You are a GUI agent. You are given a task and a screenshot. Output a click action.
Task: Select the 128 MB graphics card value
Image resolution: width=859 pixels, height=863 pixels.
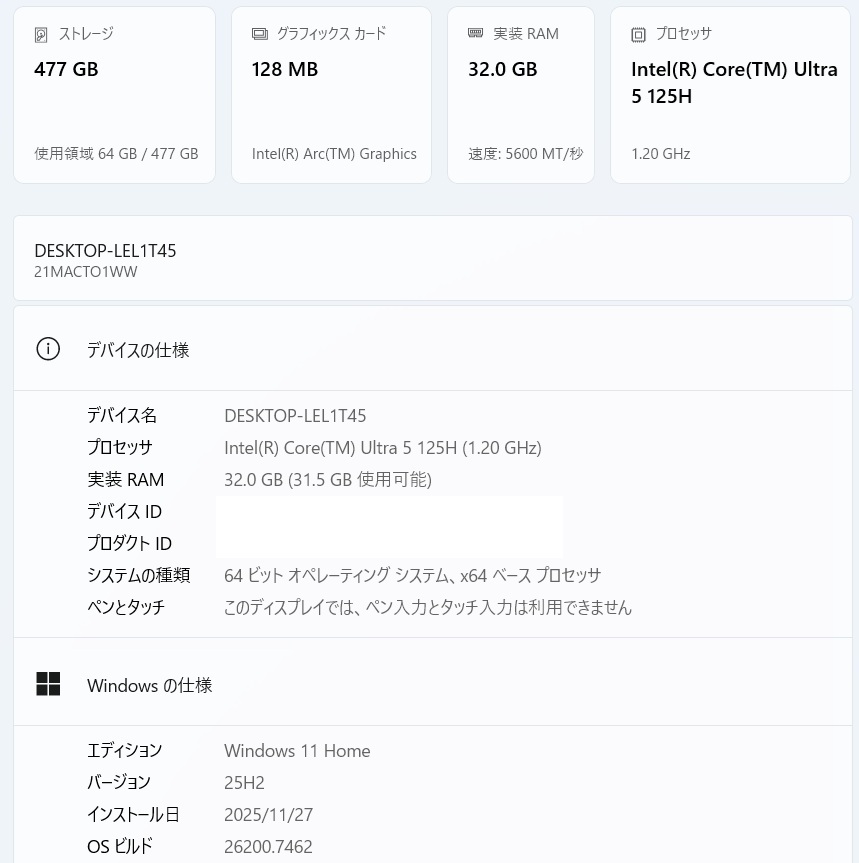coord(284,69)
